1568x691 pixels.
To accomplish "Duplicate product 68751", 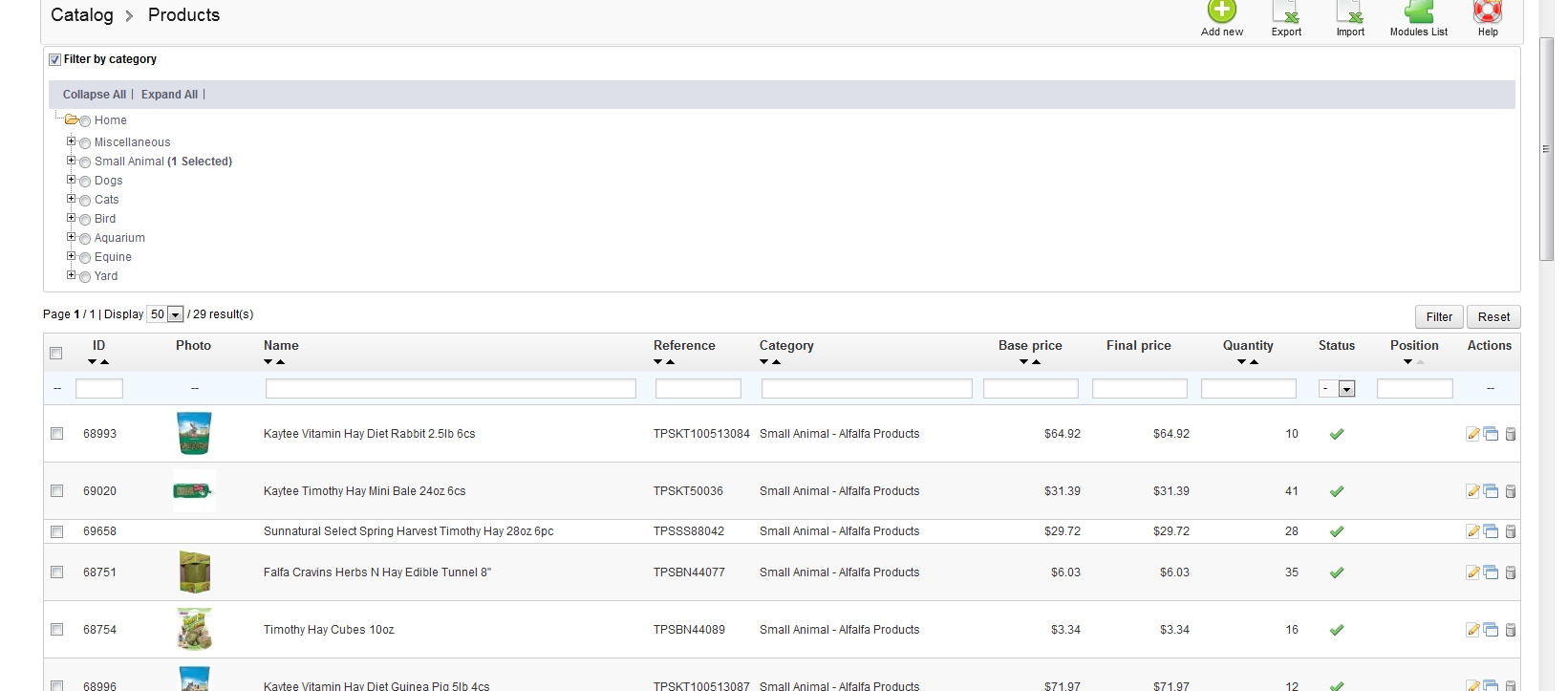I will (1491, 572).
